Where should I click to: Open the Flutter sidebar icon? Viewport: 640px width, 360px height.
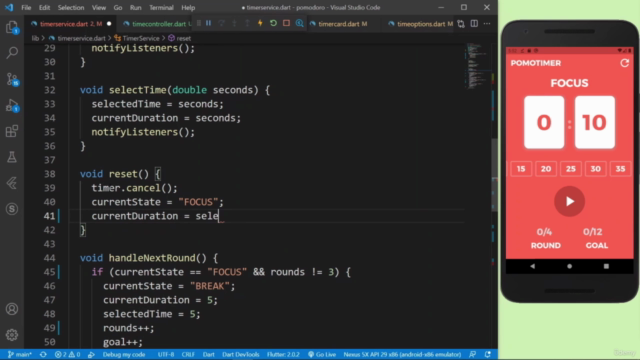pyautogui.click(x=12, y=183)
